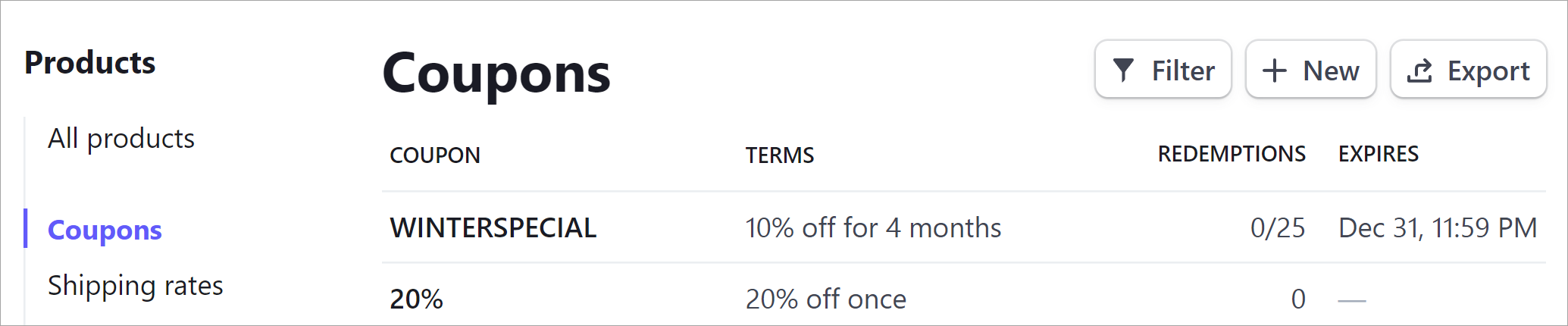
Task: Click the 0/25 redemptions value
Action: coord(1278,227)
